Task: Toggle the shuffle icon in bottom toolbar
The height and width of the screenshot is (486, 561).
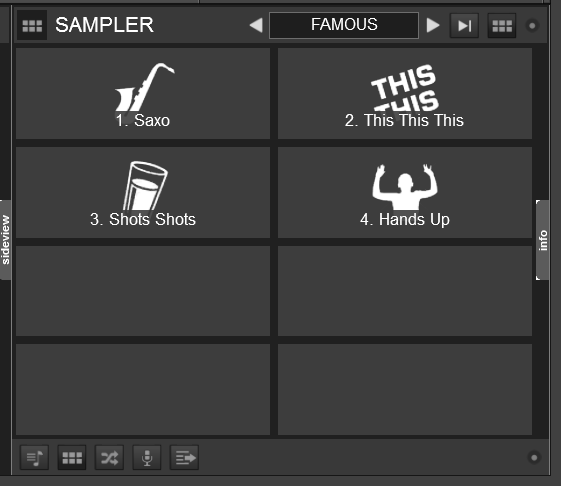Action: tap(109, 457)
